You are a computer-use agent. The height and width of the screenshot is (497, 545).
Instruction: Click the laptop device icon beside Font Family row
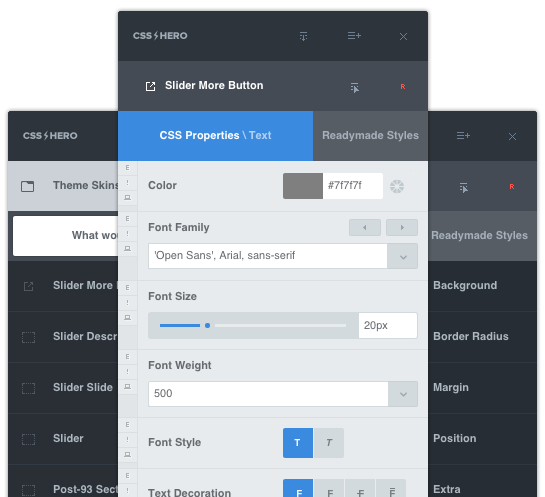coord(128,248)
